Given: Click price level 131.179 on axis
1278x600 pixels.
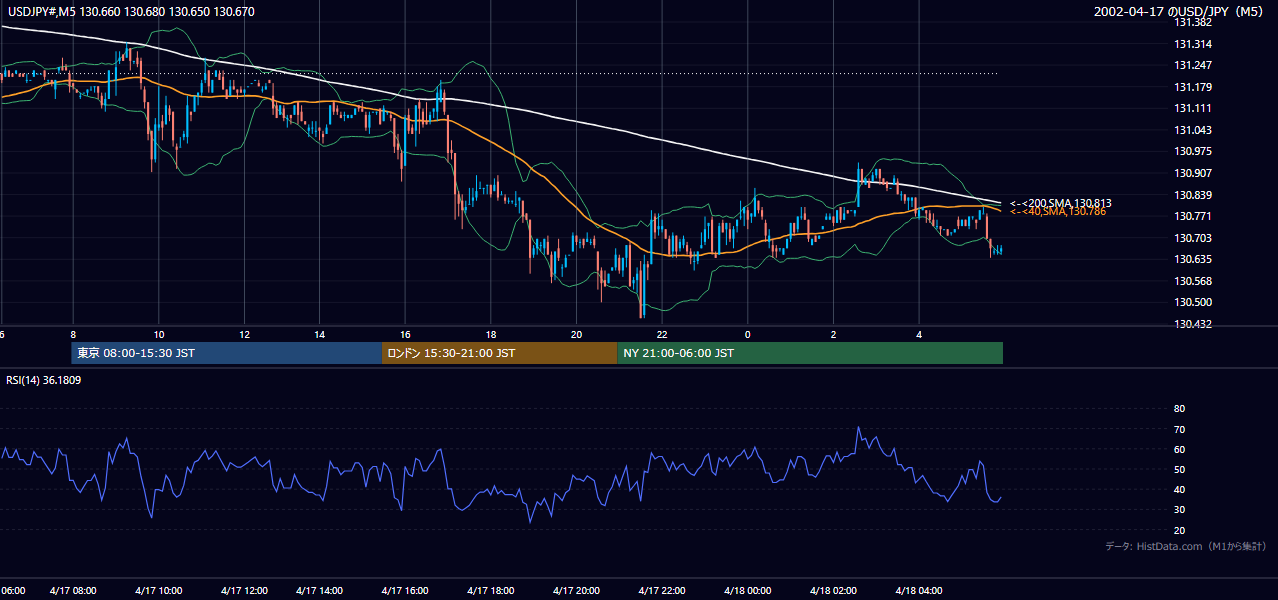Looking at the screenshot, I should pyautogui.click(x=1191, y=87).
